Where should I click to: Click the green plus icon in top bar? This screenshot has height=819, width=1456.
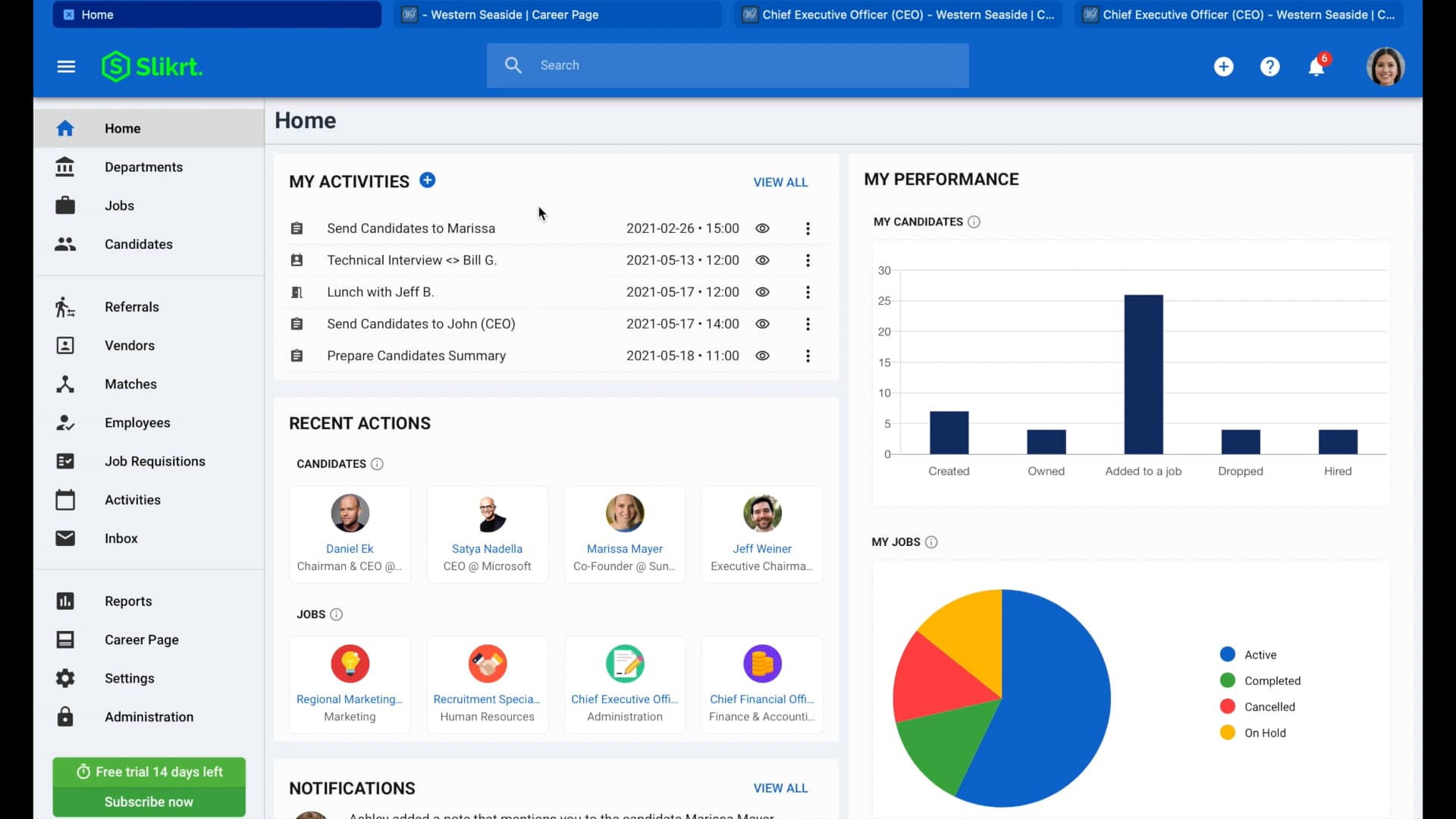click(1224, 67)
